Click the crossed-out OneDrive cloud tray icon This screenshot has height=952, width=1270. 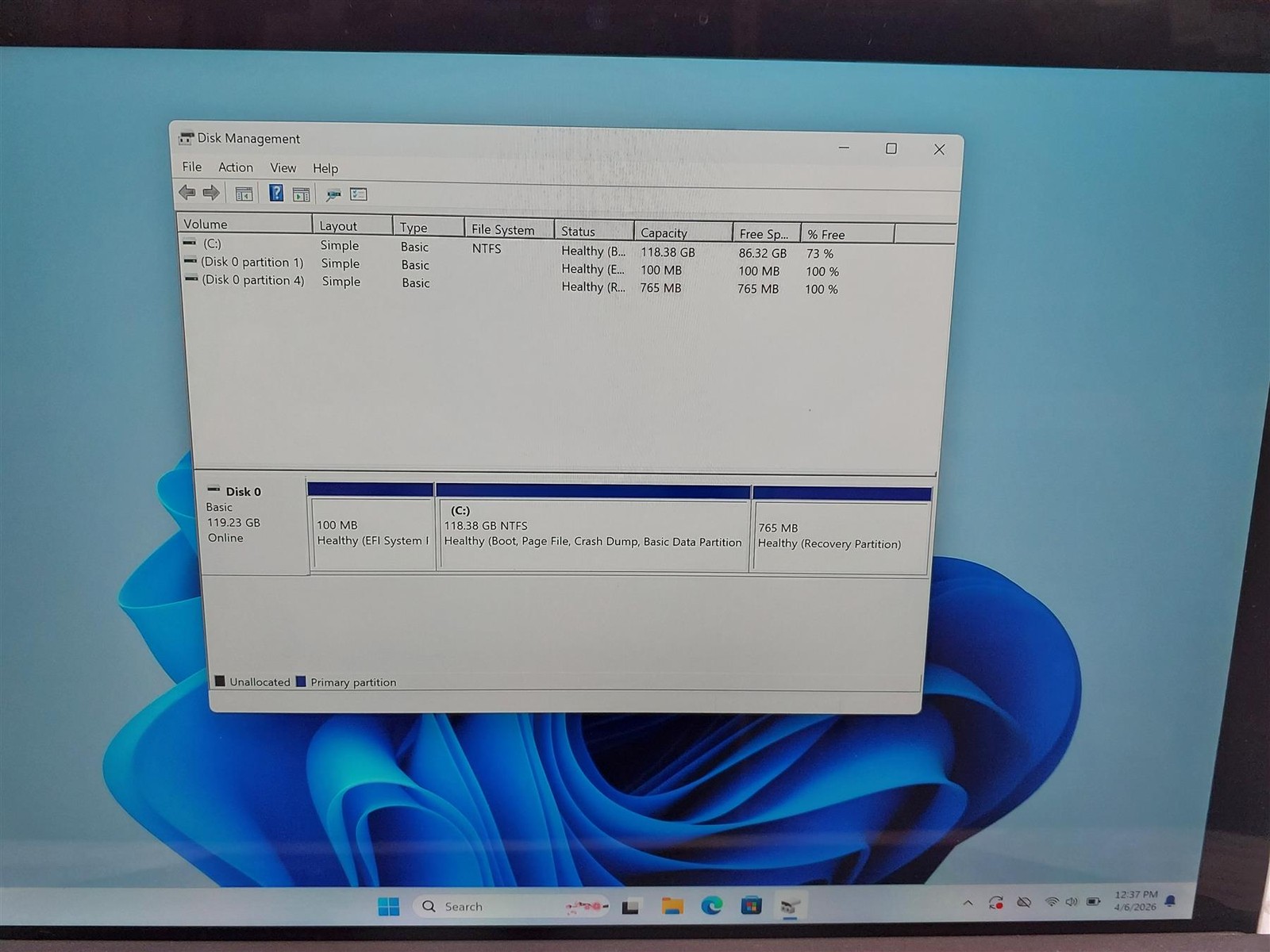click(x=1025, y=902)
